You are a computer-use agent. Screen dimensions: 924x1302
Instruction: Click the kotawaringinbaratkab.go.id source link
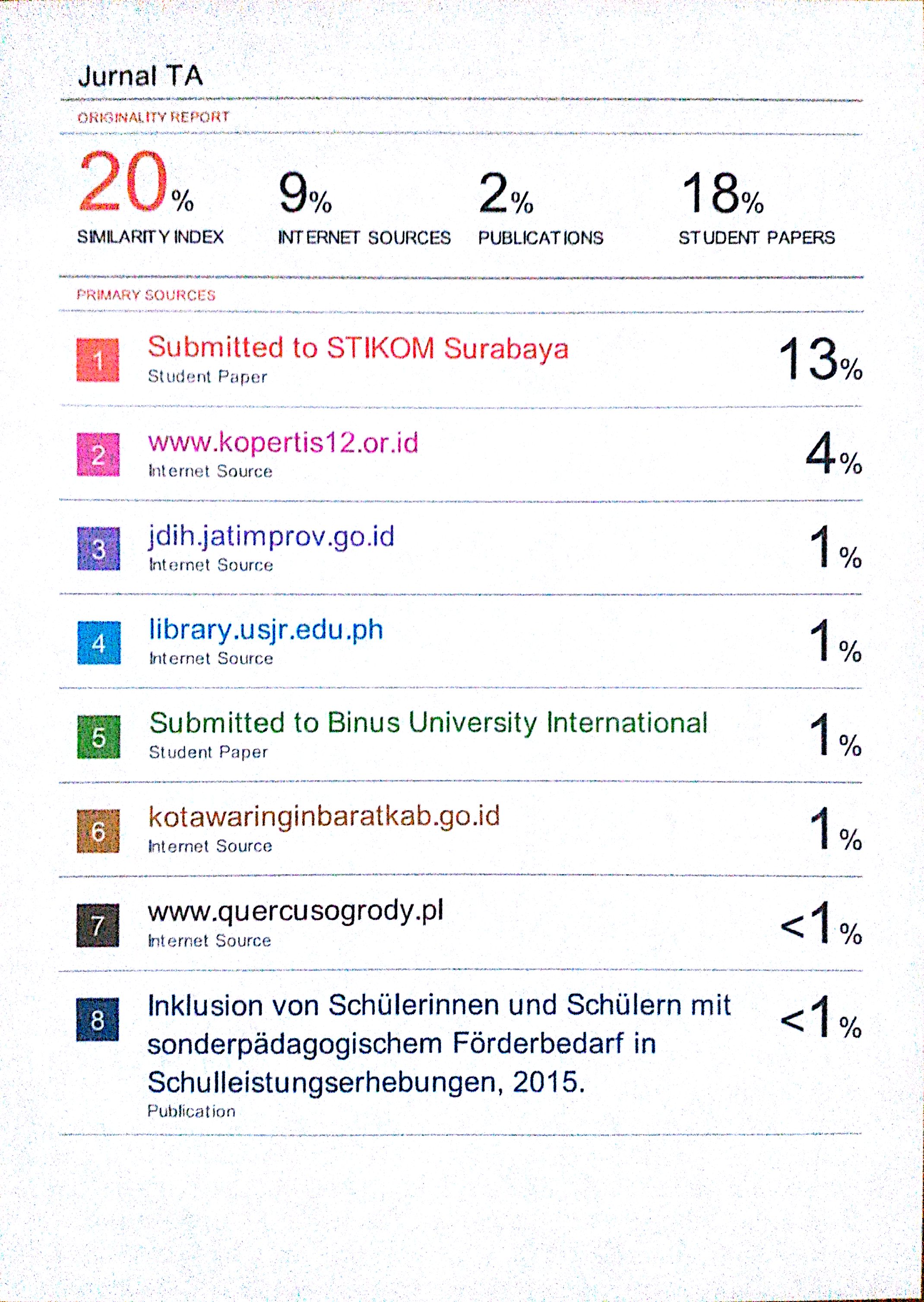324,817
